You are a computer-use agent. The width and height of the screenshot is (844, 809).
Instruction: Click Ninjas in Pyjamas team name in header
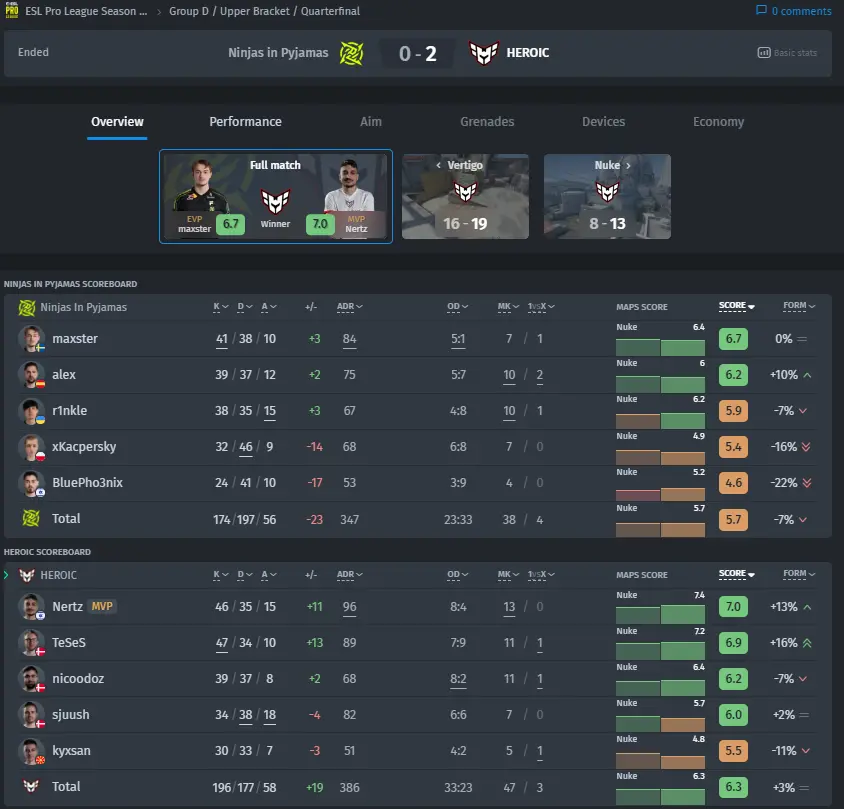278,53
